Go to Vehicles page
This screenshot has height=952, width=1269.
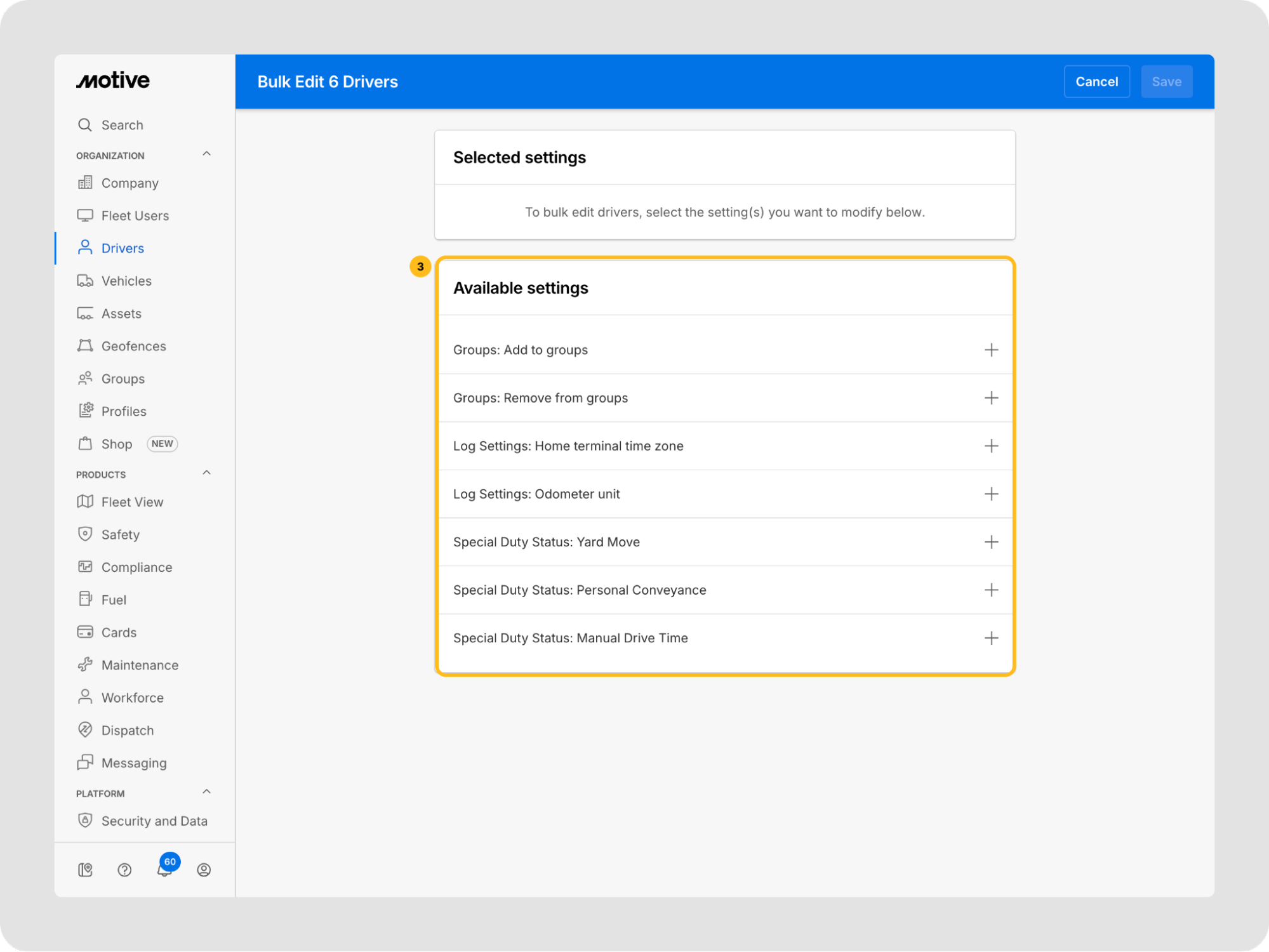(126, 281)
